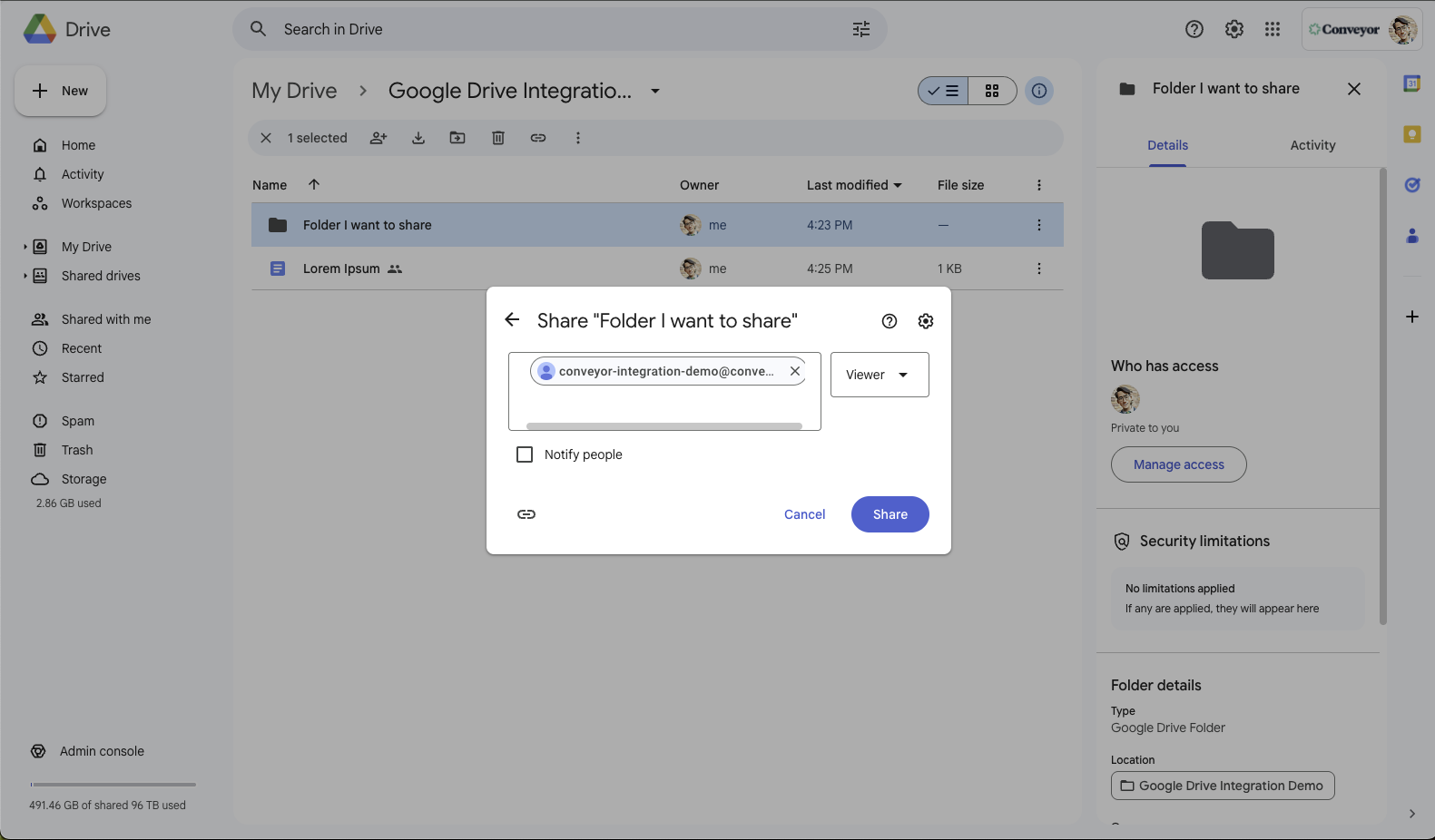Clear the current selection with X
The image size is (1435, 840).
(266, 138)
